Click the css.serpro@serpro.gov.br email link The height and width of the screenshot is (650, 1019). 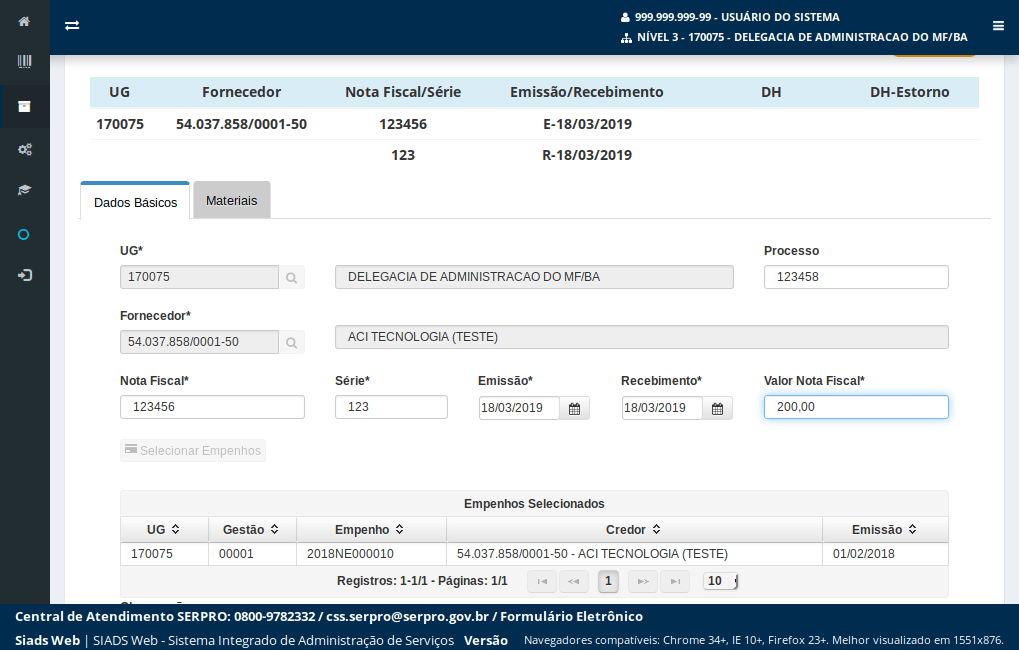pyautogui.click(x=407, y=617)
